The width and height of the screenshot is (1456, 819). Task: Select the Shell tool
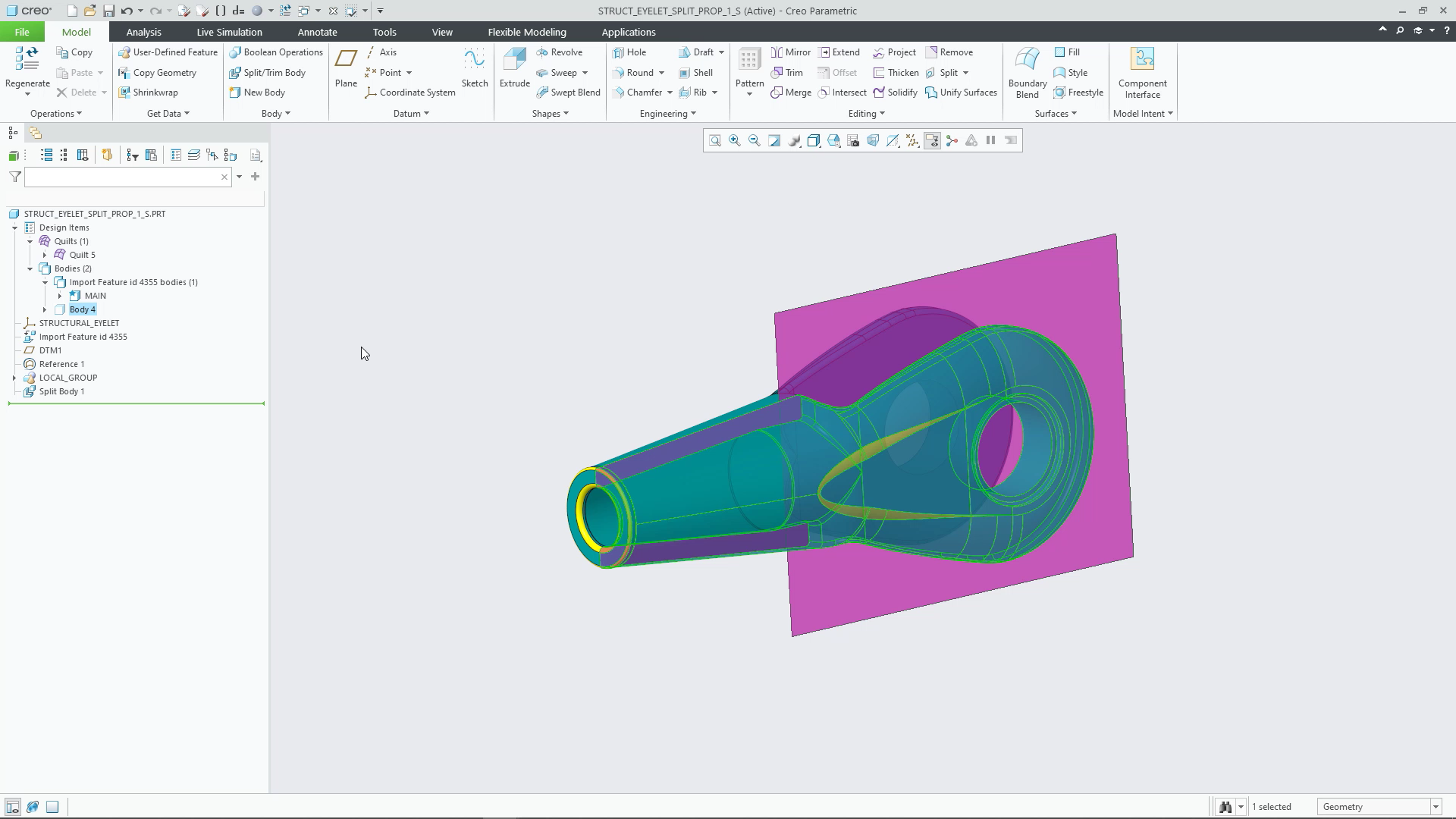(x=695, y=73)
